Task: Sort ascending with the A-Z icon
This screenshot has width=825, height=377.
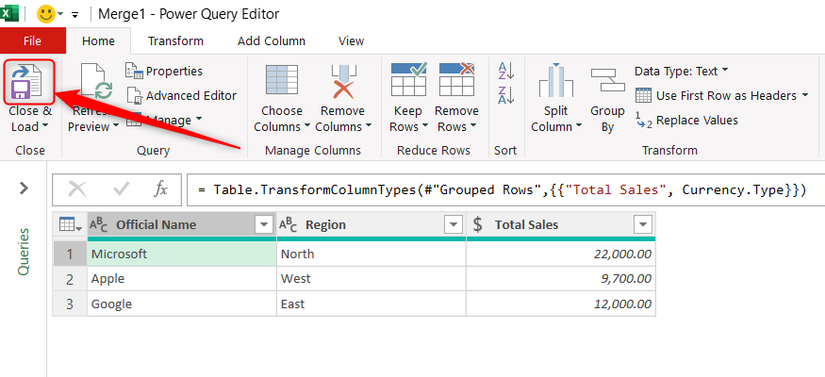Action: point(505,71)
